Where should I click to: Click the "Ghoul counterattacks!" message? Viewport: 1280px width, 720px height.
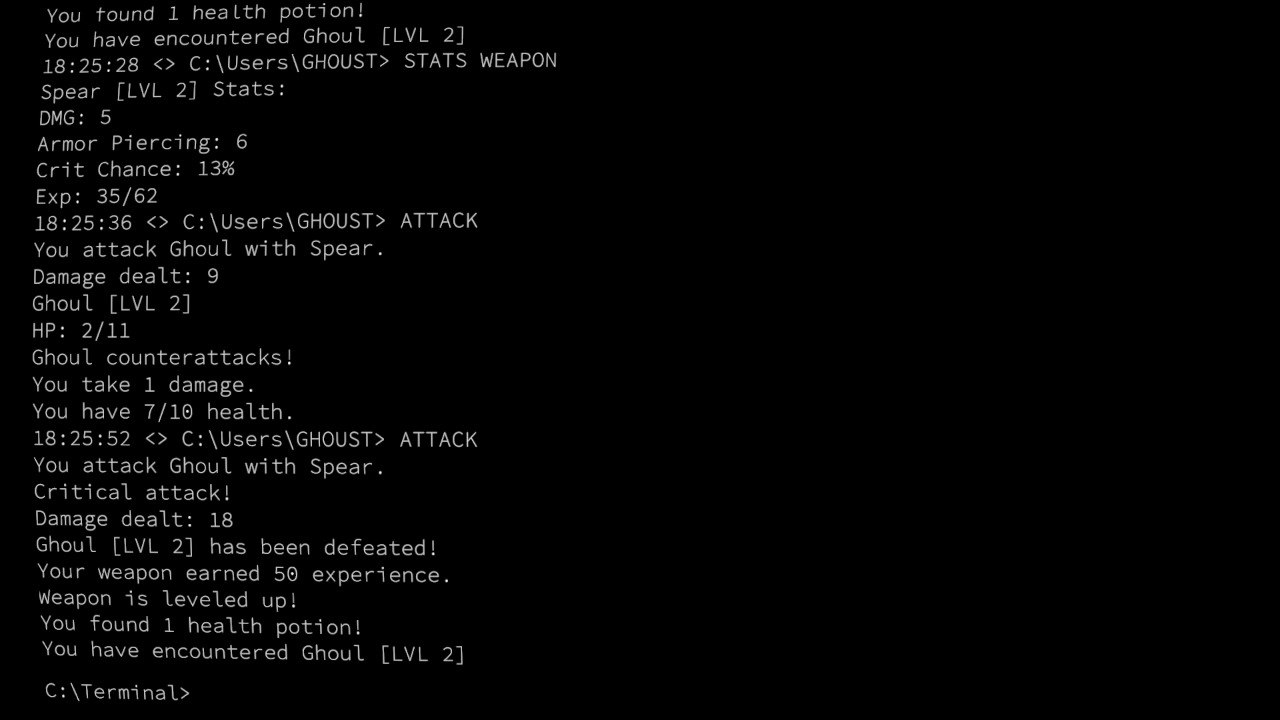tap(163, 357)
